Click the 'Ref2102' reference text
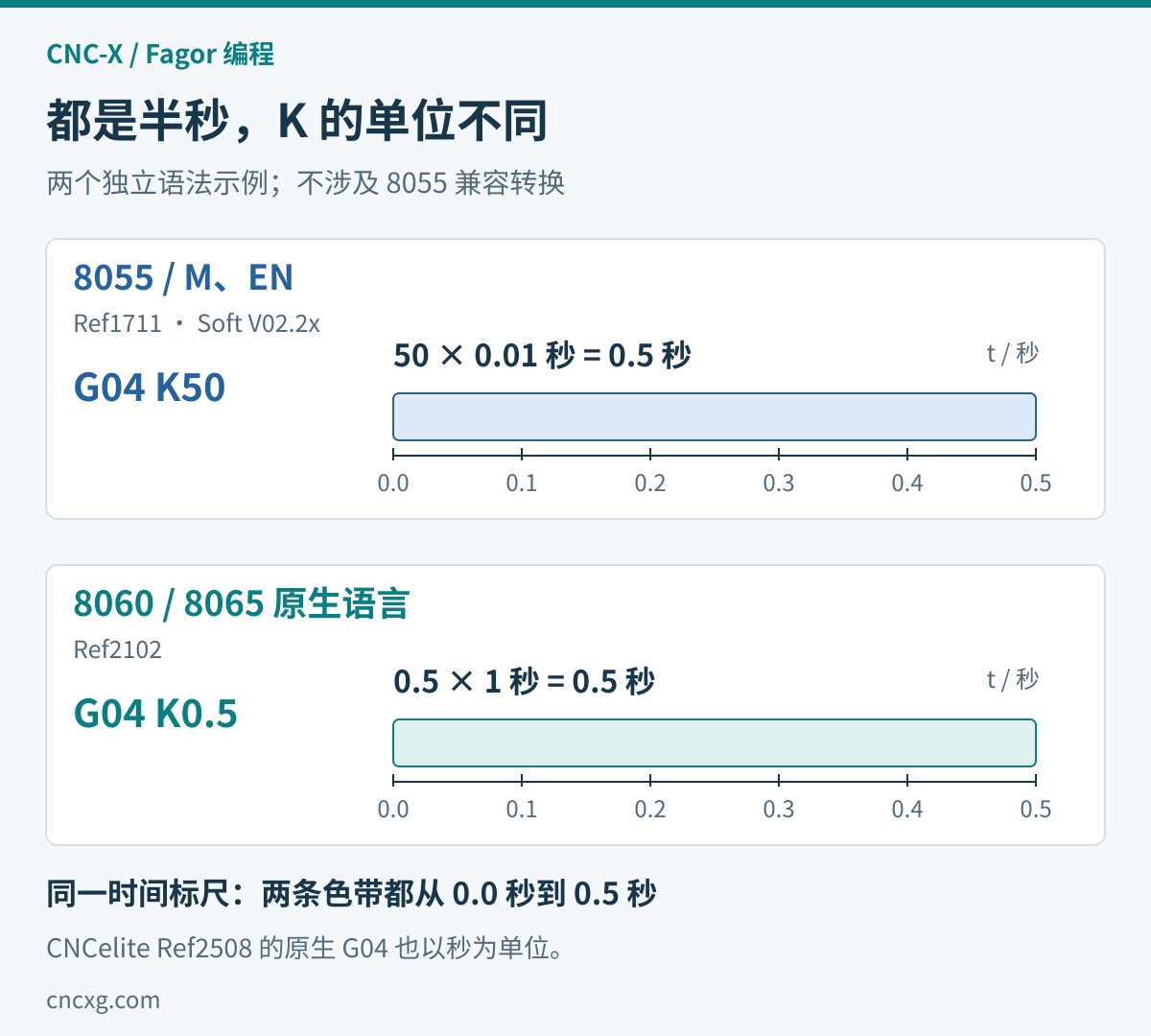The image size is (1151, 1036). tap(118, 649)
